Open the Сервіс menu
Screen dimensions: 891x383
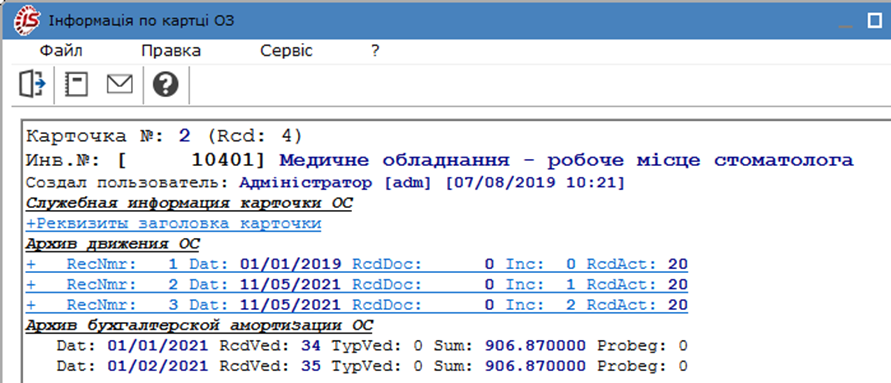tap(286, 51)
